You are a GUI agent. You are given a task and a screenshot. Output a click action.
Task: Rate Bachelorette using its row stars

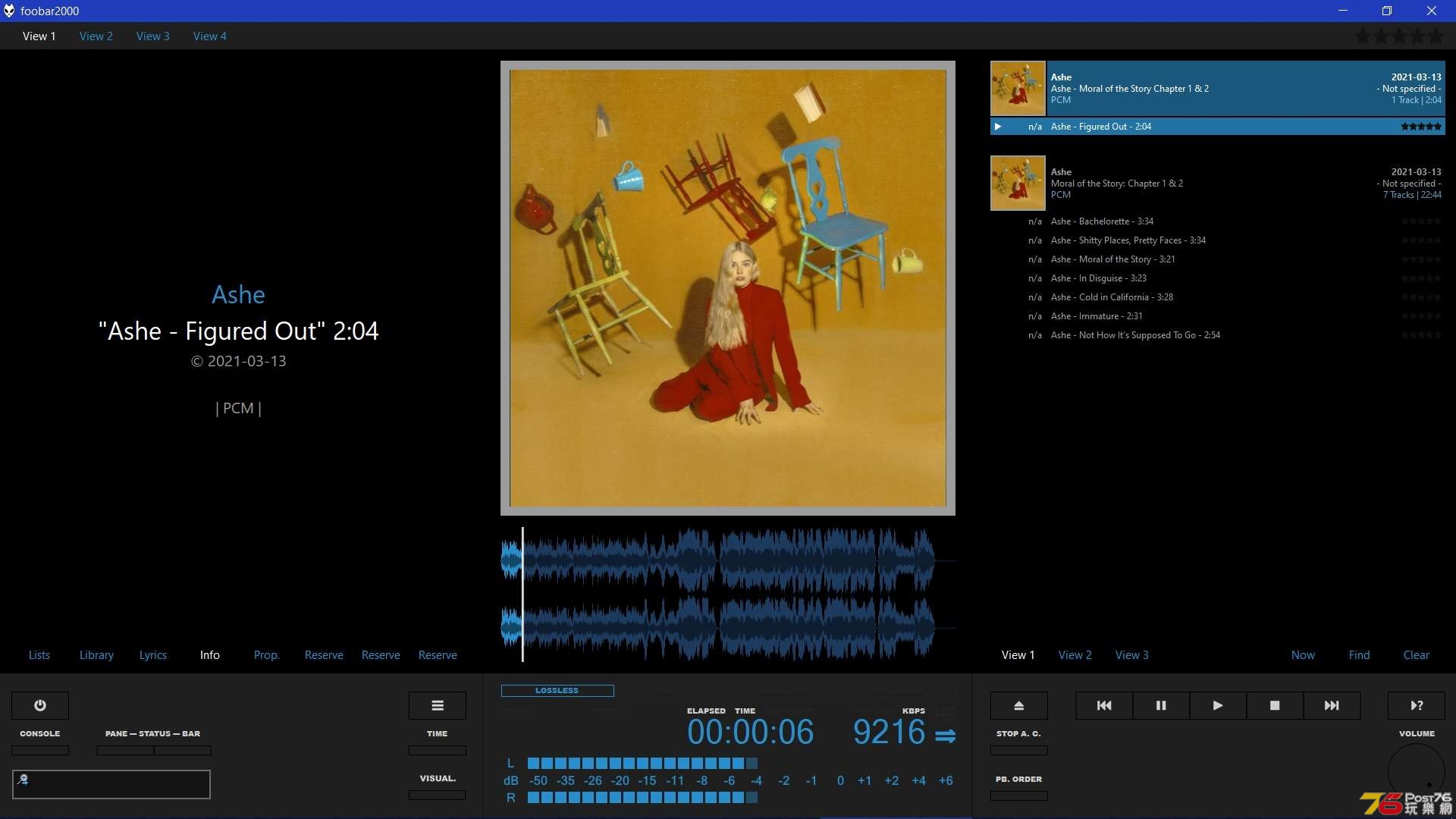point(1421,221)
